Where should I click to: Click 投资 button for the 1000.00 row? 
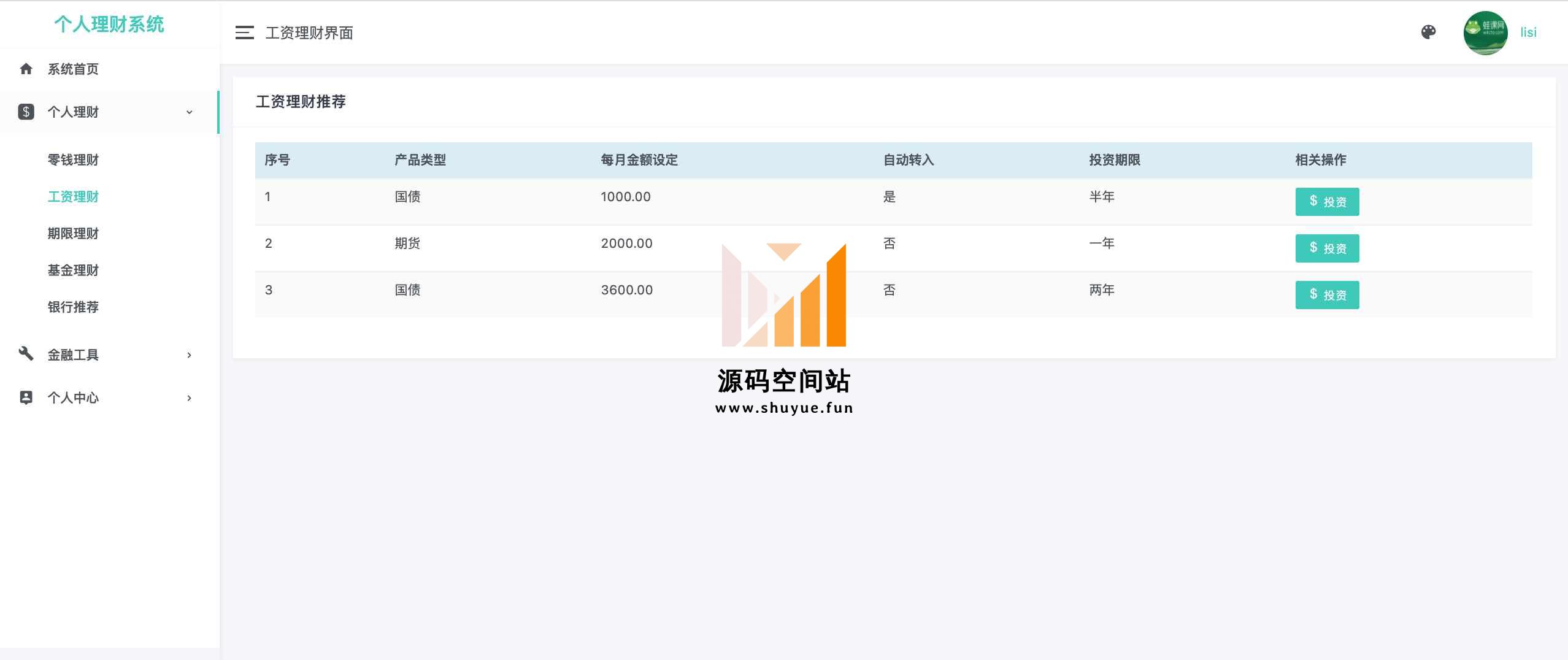pyautogui.click(x=1327, y=202)
